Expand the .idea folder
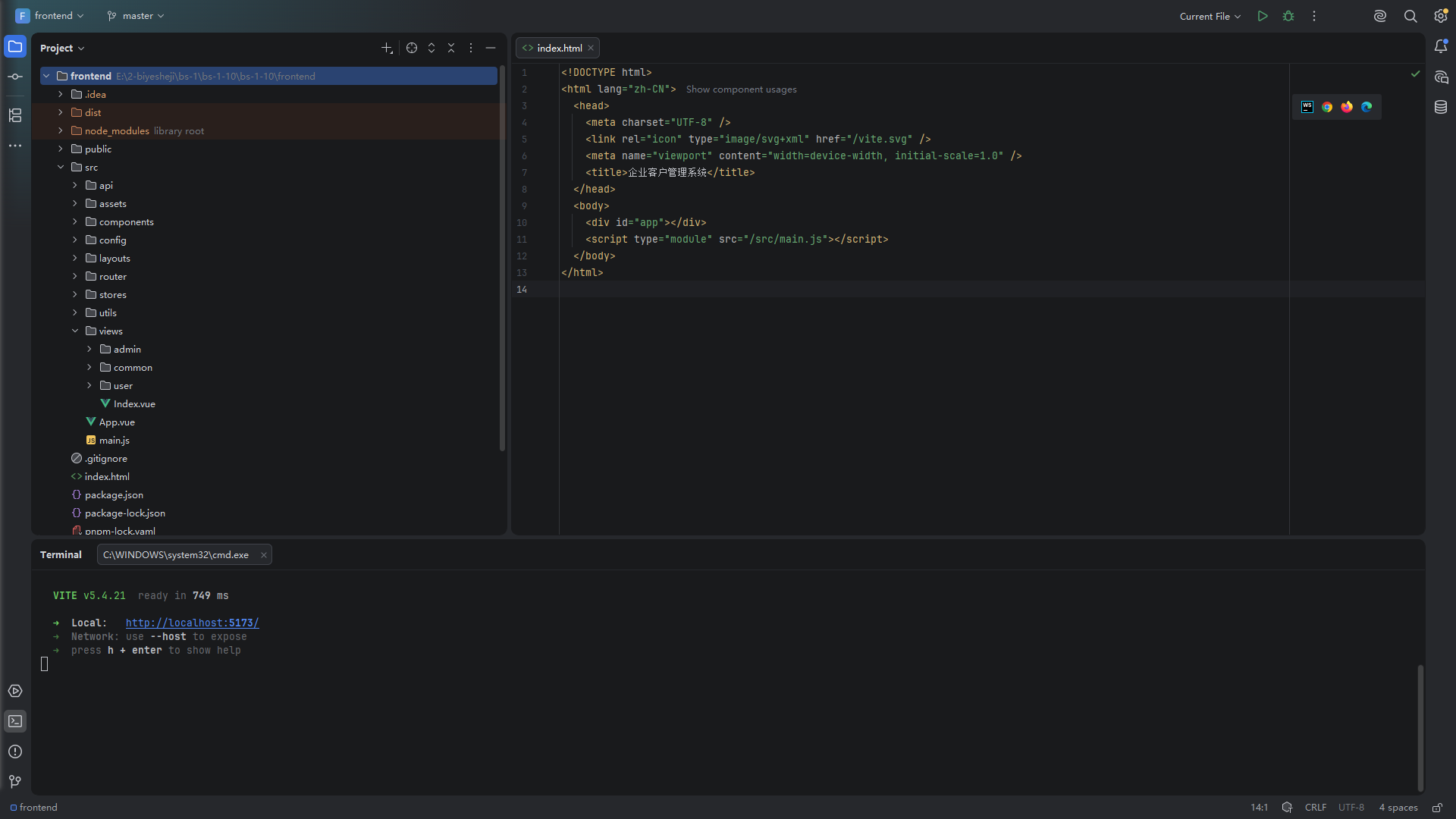The width and height of the screenshot is (1456, 819). click(61, 94)
